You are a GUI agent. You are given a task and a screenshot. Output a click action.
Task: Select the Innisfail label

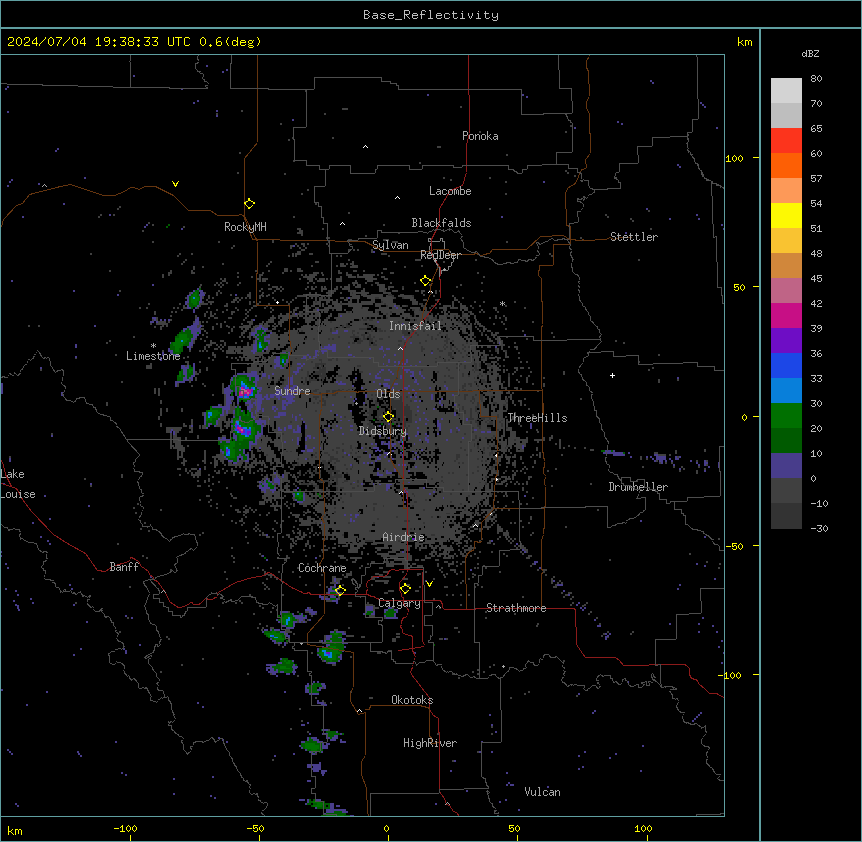(x=415, y=326)
